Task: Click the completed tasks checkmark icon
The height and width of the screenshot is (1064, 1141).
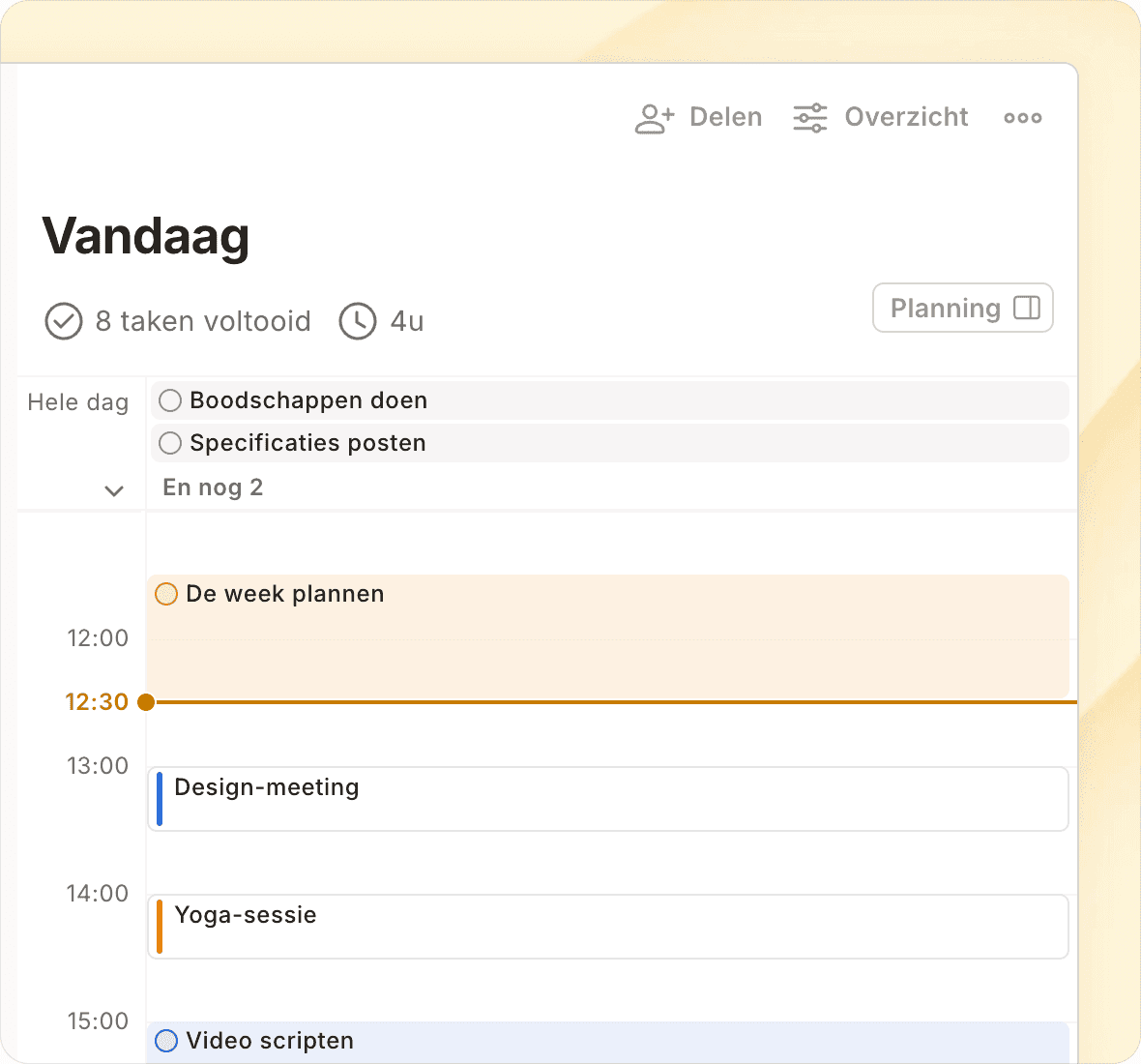Action: 64,321
